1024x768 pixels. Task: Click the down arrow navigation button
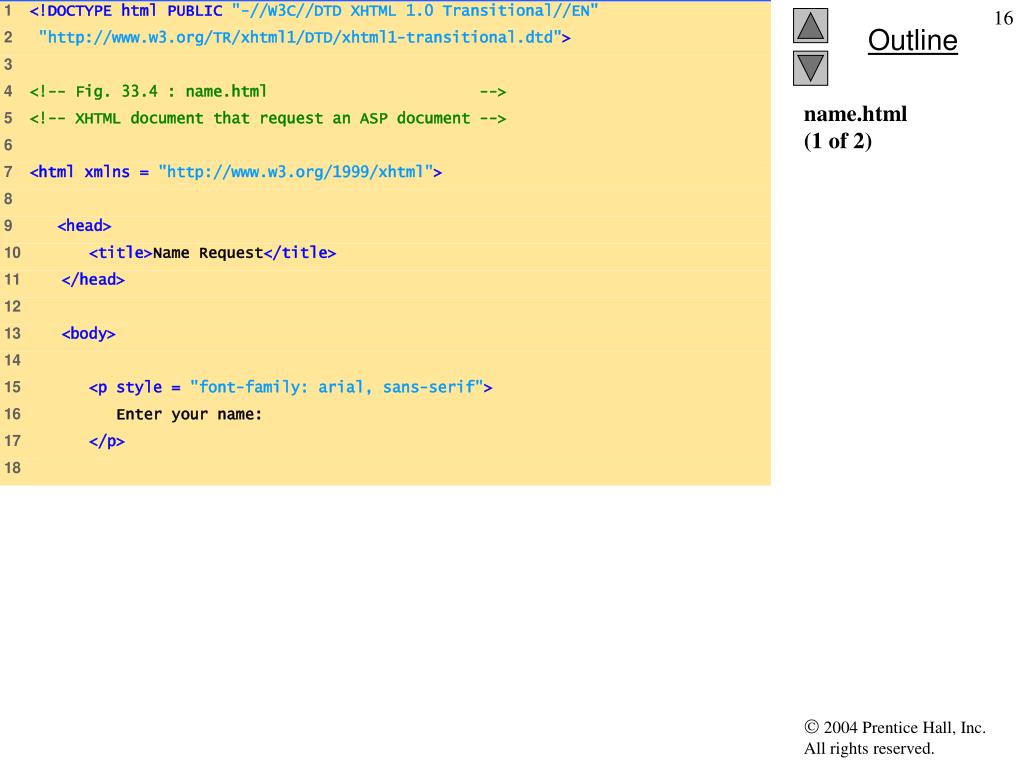click(x=810, y=68)
